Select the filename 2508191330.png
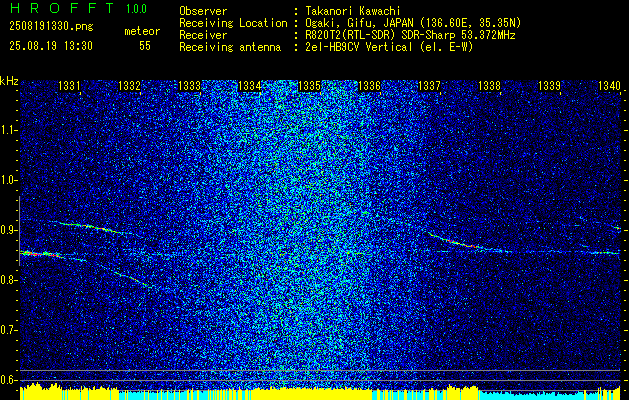Screen dimensions: 629x400 (51, 27)
